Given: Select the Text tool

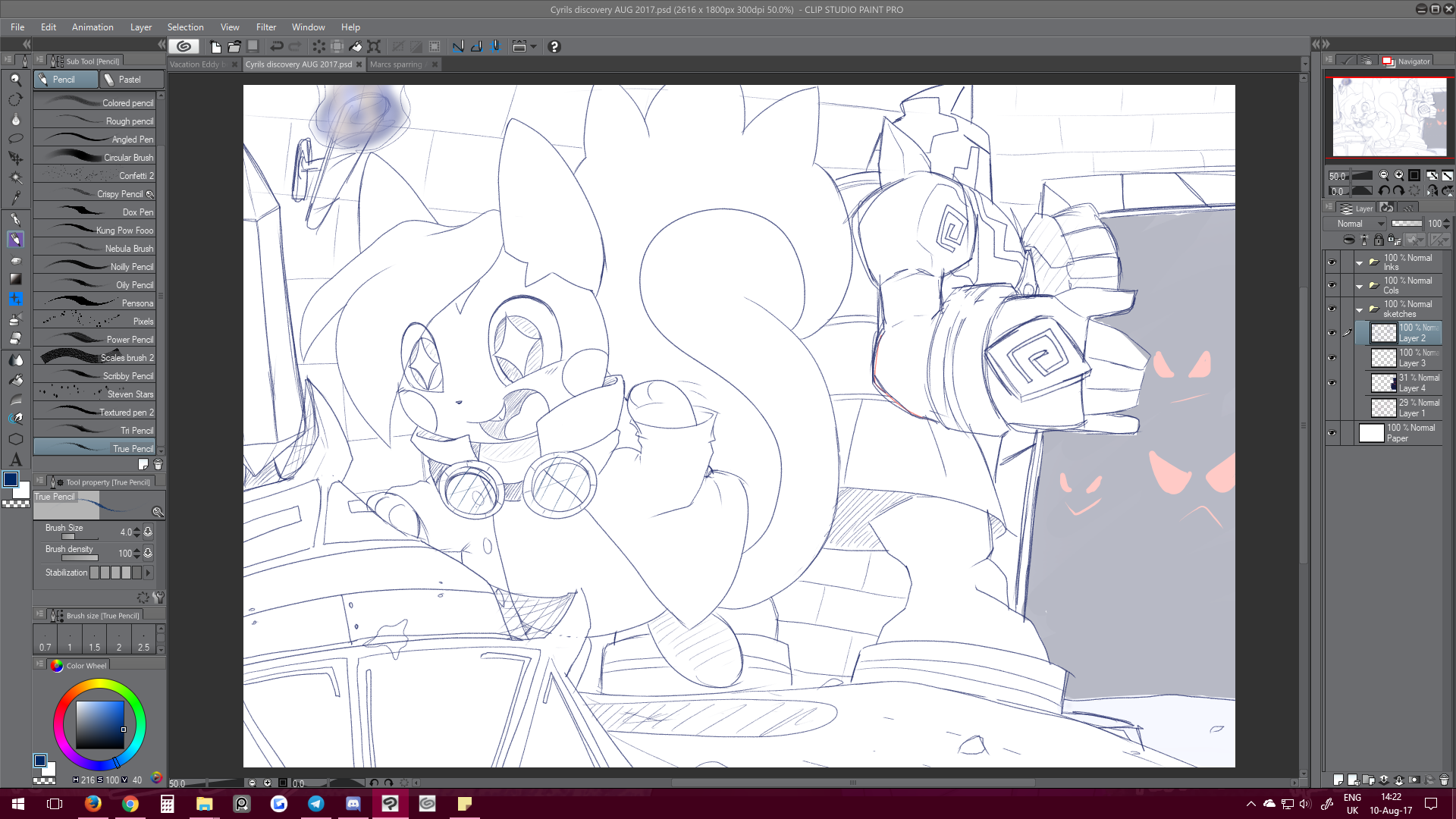Looking at the screenshot, I should coord(15,460).
